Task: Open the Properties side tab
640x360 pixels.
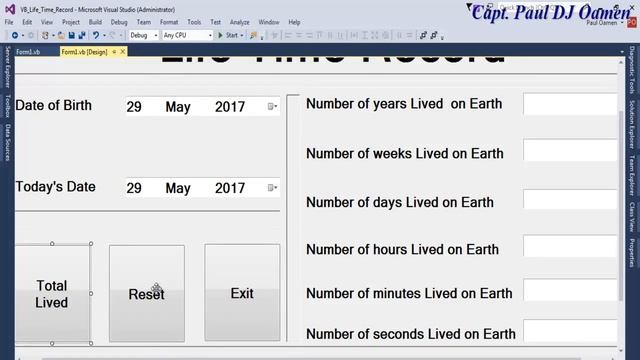Action: tap(632, 253)
